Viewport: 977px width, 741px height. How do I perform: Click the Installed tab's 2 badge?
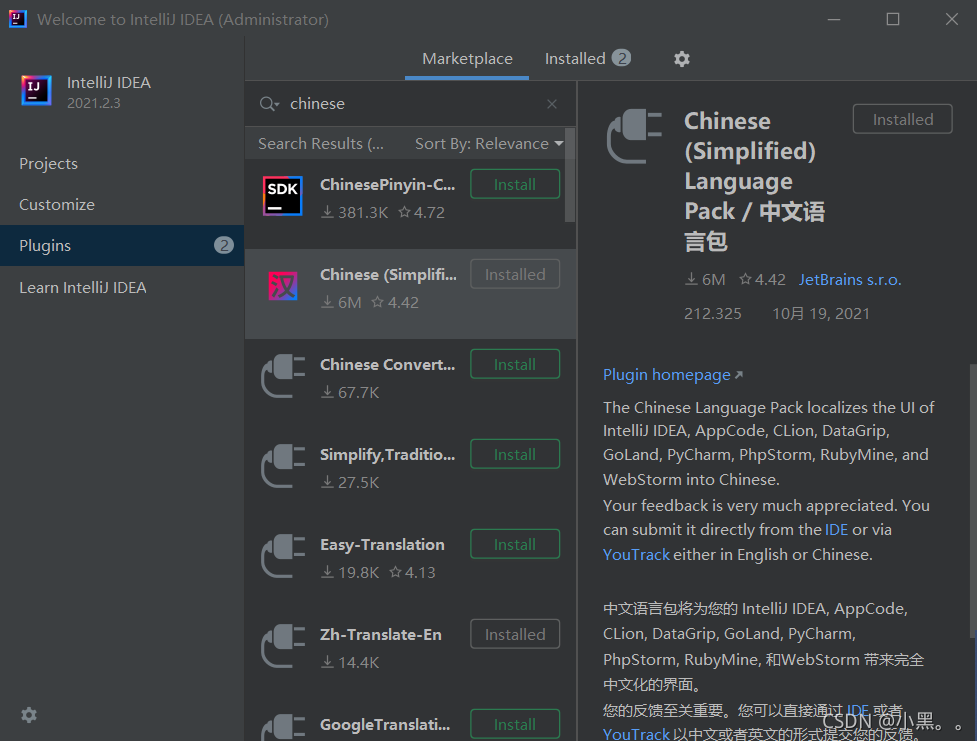(x=621, y=58)
